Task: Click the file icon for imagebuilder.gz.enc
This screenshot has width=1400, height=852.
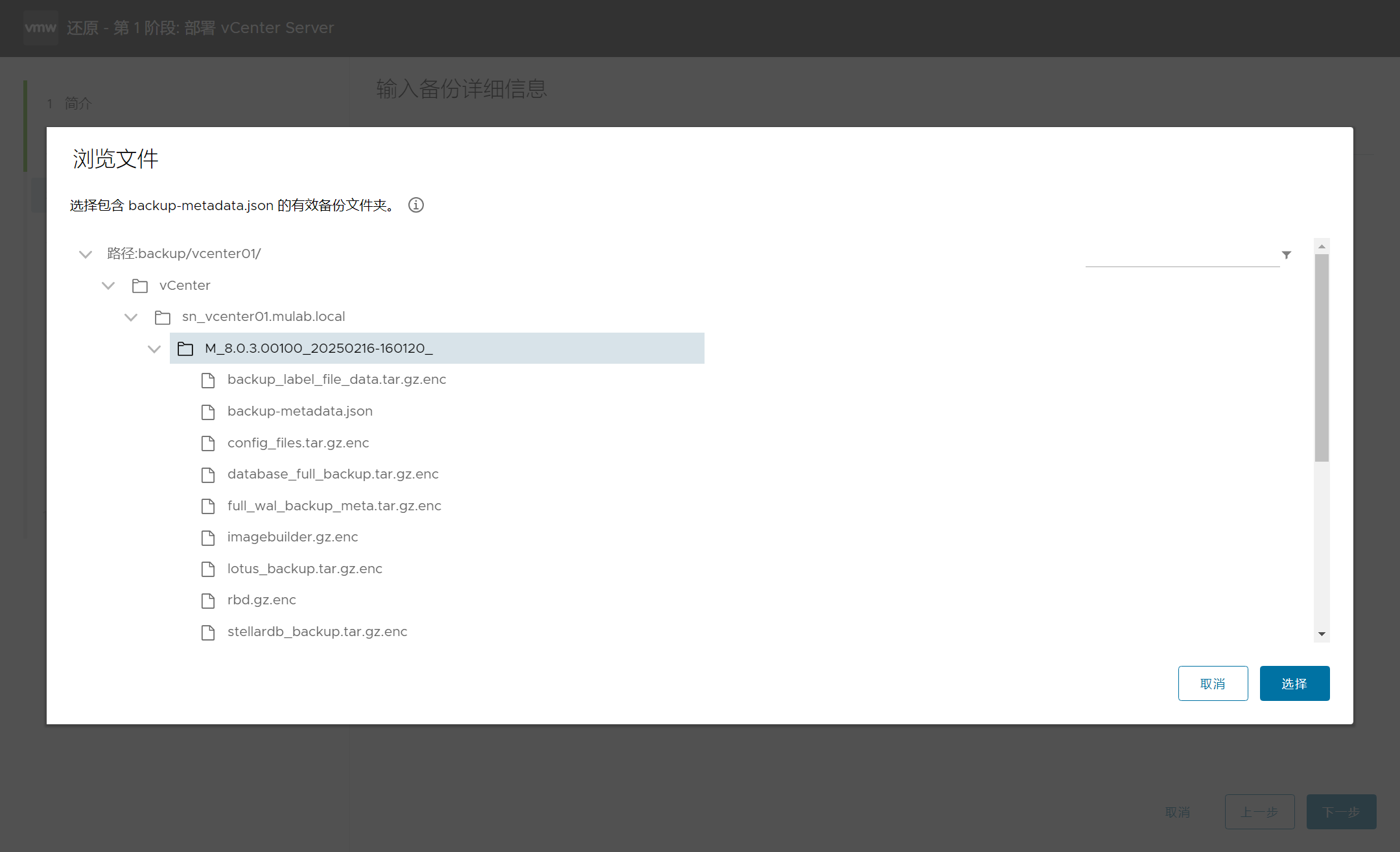Action: [208, 538]
